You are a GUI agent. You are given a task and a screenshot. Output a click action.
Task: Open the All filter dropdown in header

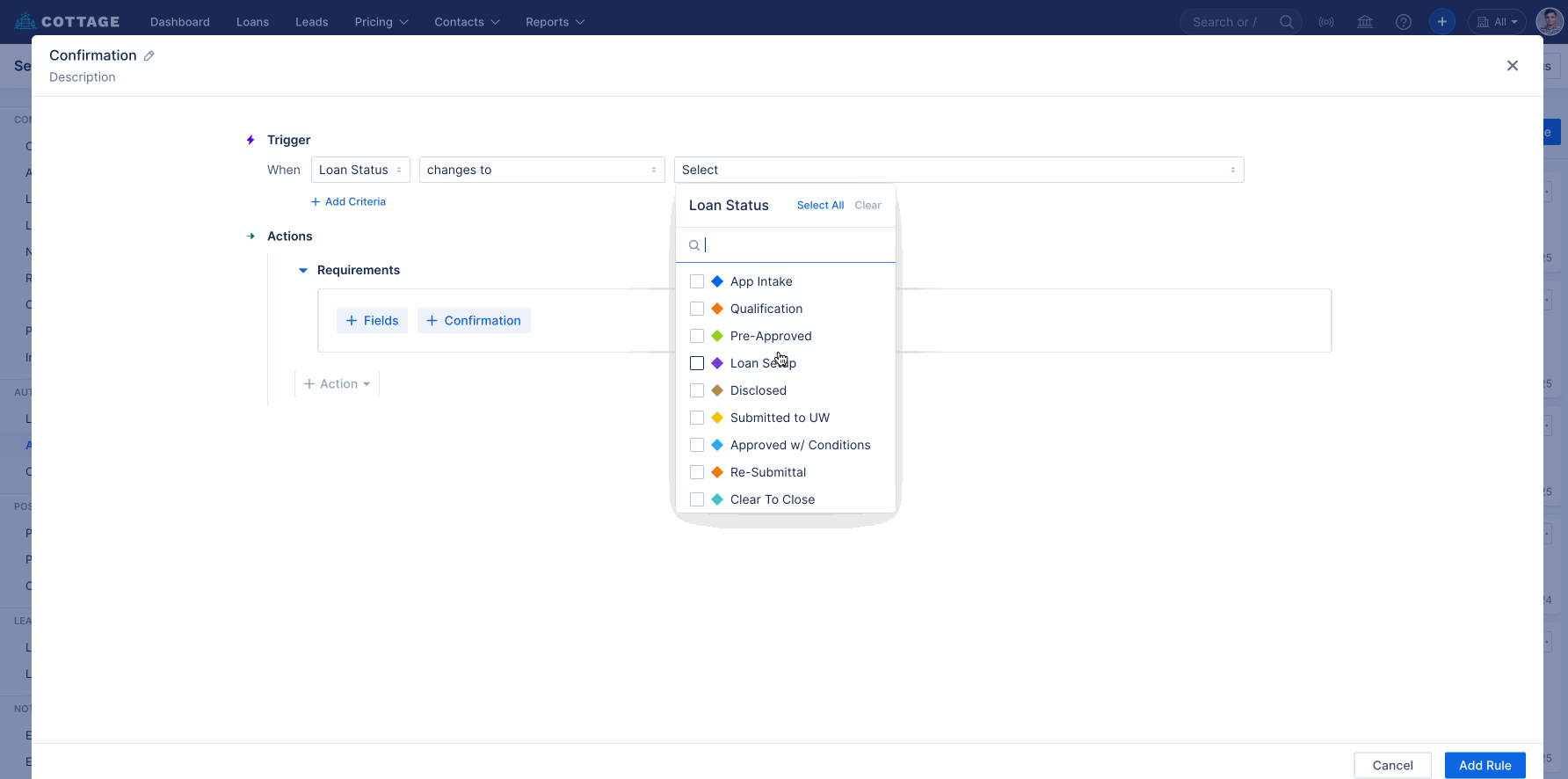click(1497, 22)
